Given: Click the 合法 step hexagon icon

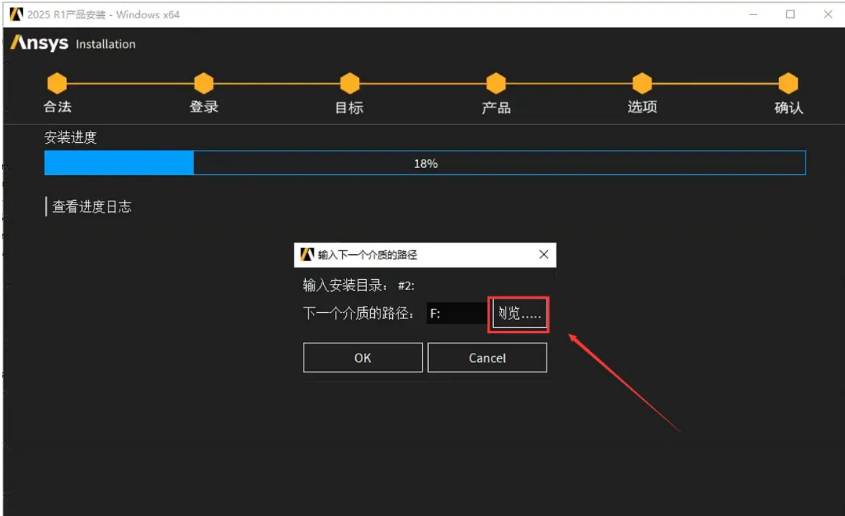Looking at the screenshot, I should point(57,83).
